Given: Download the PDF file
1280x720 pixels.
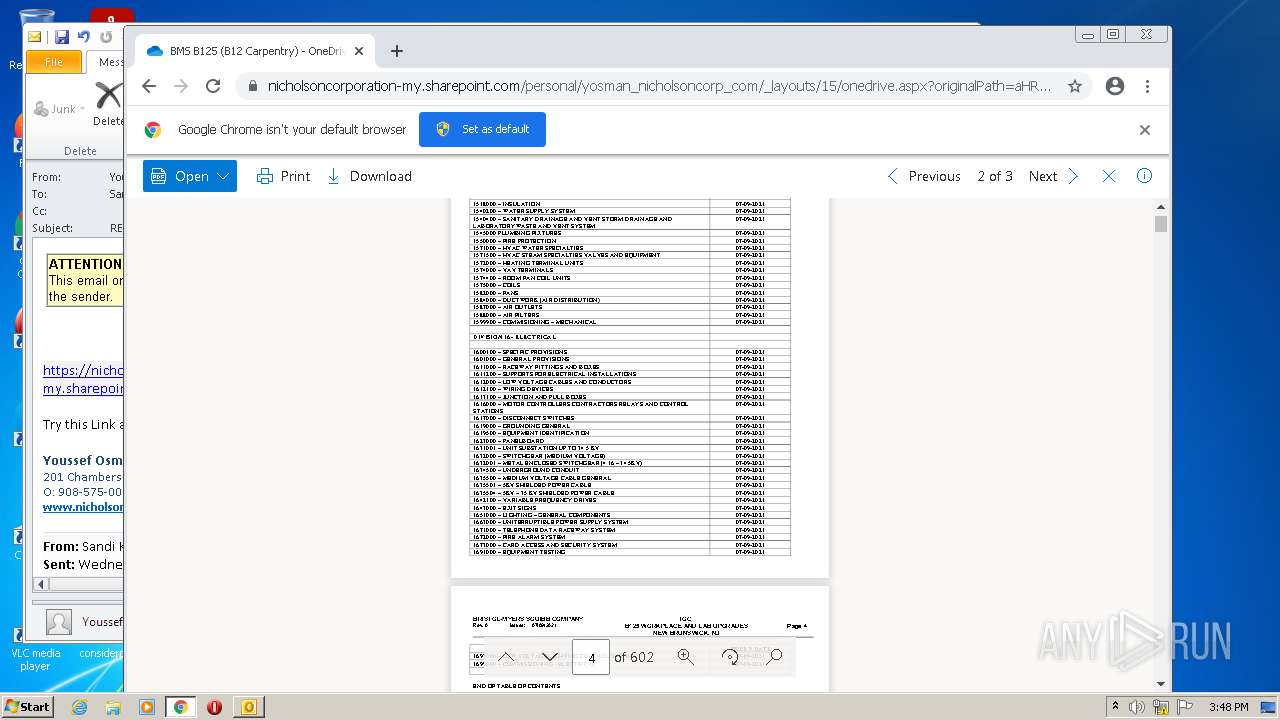Looking at the screenshot, I should tap(369, 176).
